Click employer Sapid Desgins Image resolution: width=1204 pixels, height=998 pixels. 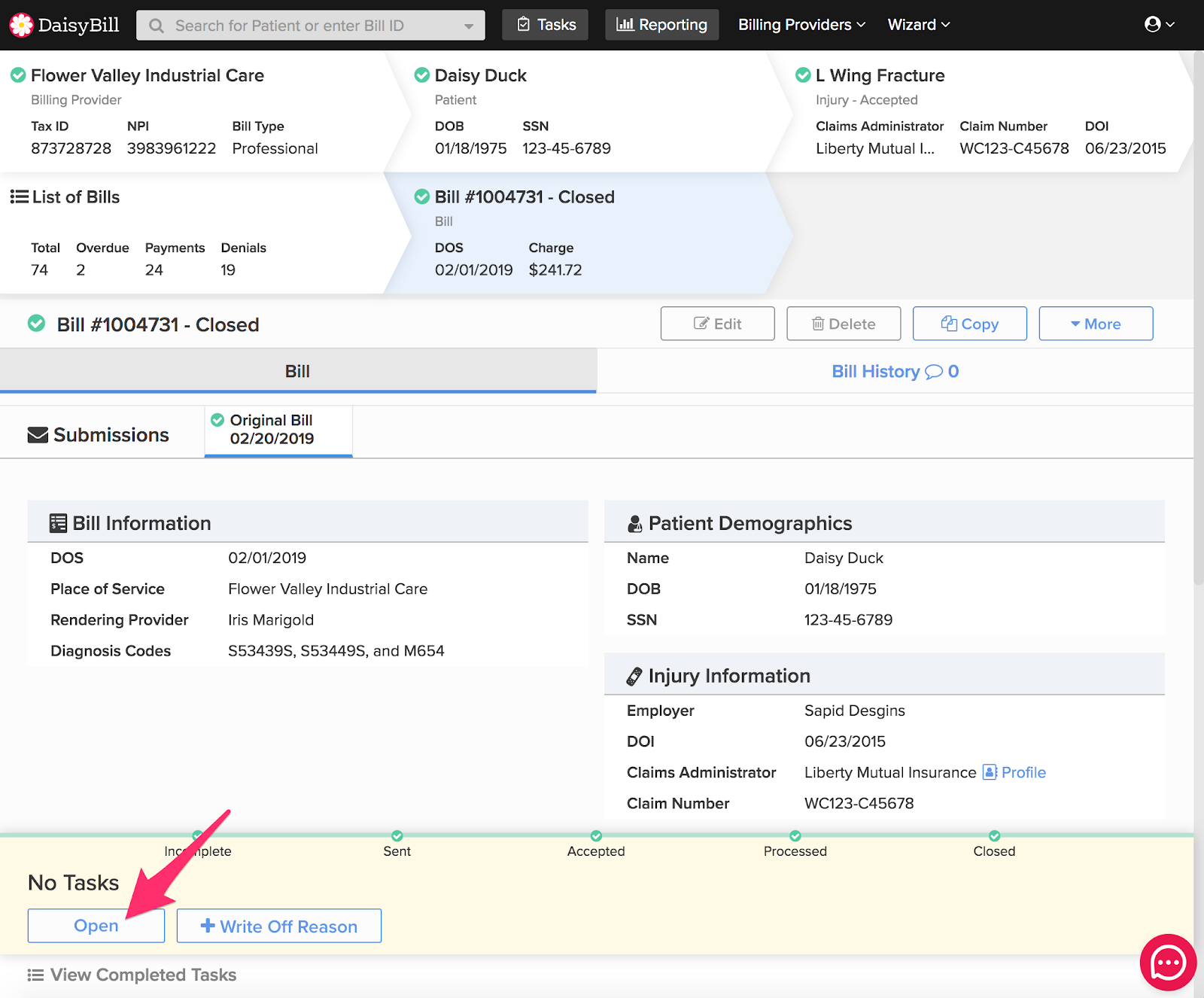[855, 710]
